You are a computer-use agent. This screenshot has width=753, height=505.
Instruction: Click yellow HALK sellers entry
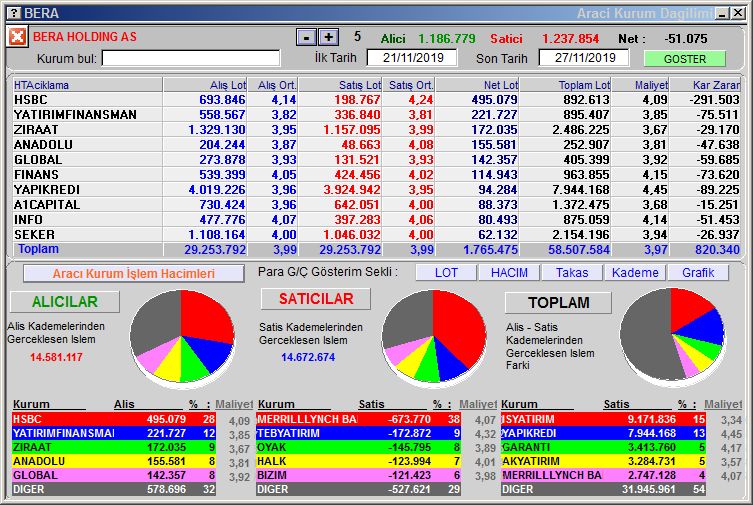(358, 461)
